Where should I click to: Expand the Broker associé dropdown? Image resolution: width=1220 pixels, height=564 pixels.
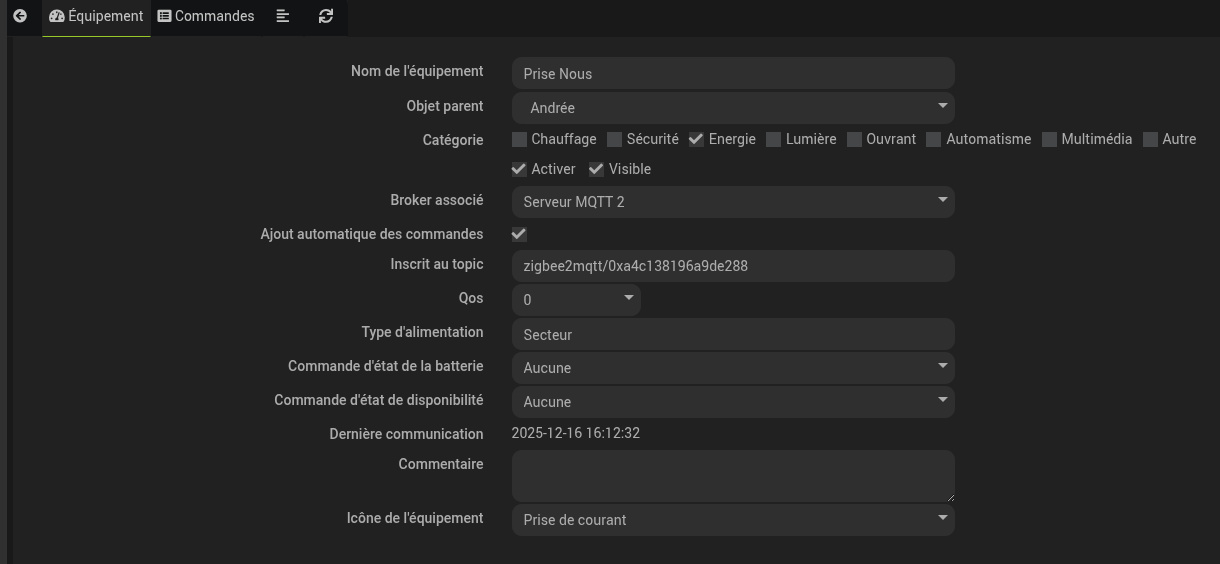tap(733, 201)
